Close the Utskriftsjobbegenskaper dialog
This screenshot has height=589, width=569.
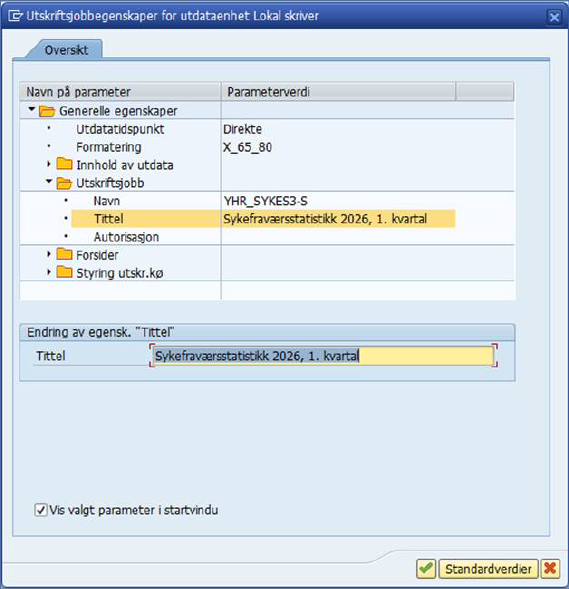554,17
